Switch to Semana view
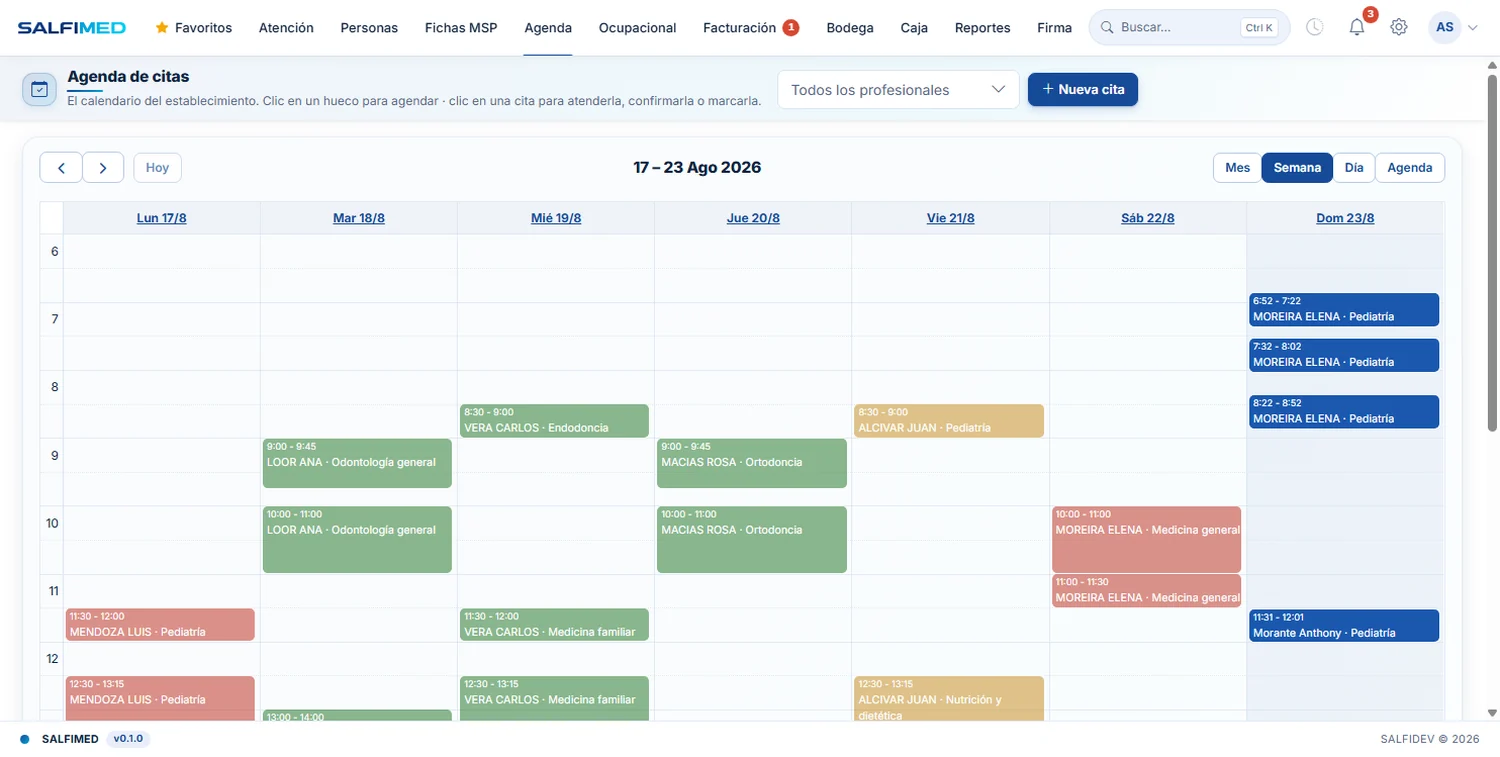This screenshot has height=757, width=1500. pyautogui.click(x=1297, y=167)
